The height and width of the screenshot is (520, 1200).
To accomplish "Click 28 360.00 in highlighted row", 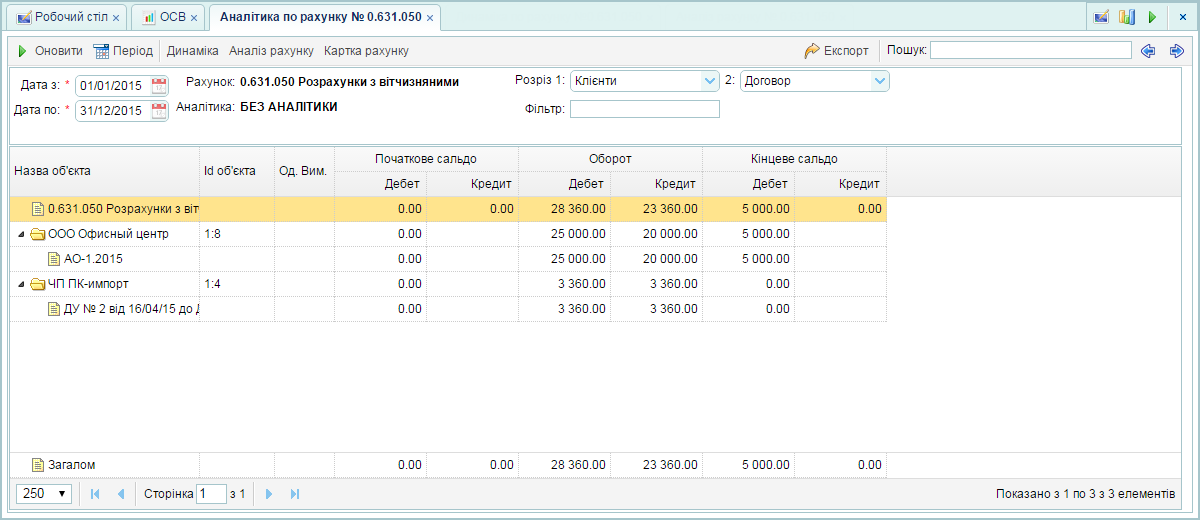I will coord(578,209).
